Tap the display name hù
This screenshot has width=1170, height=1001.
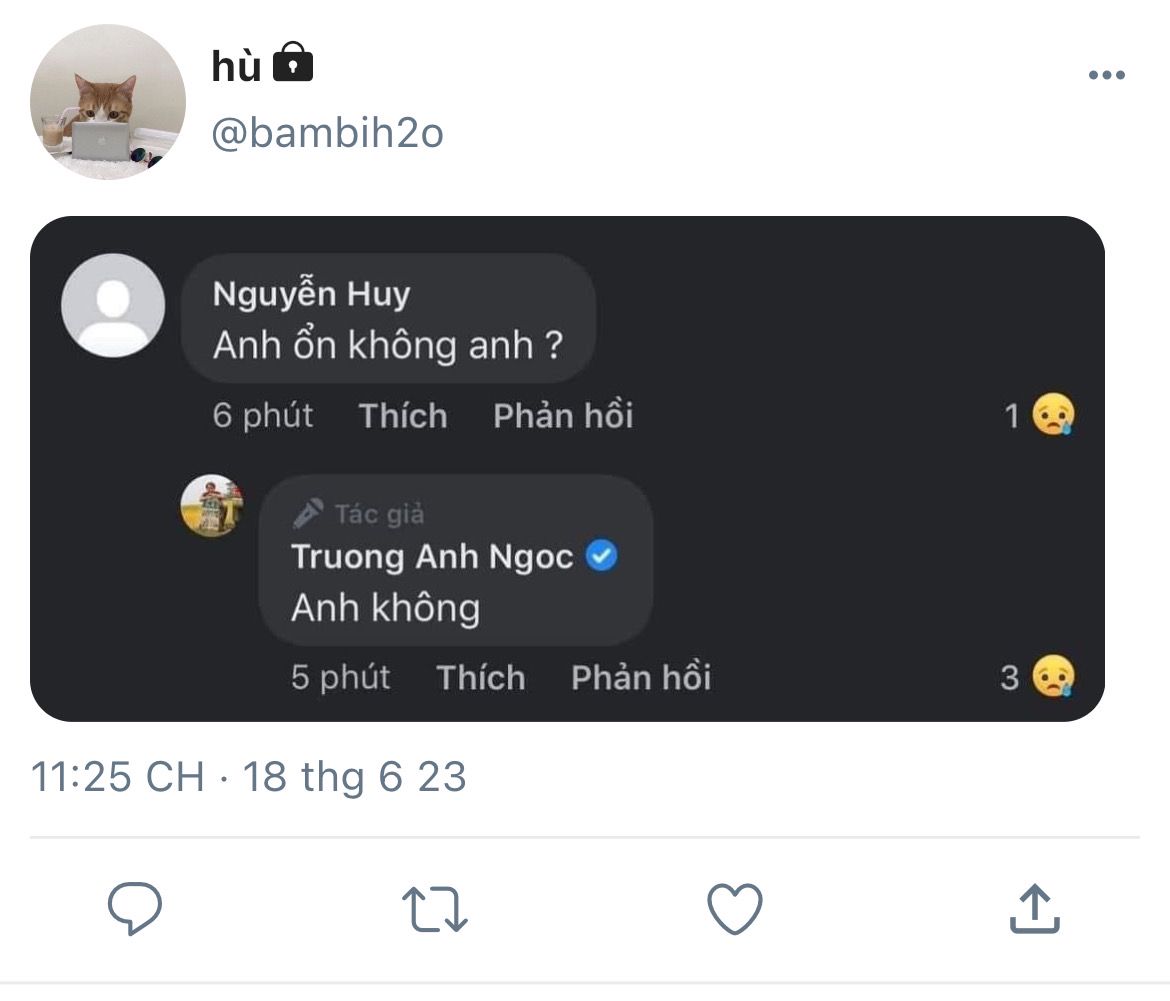[236, 67]
